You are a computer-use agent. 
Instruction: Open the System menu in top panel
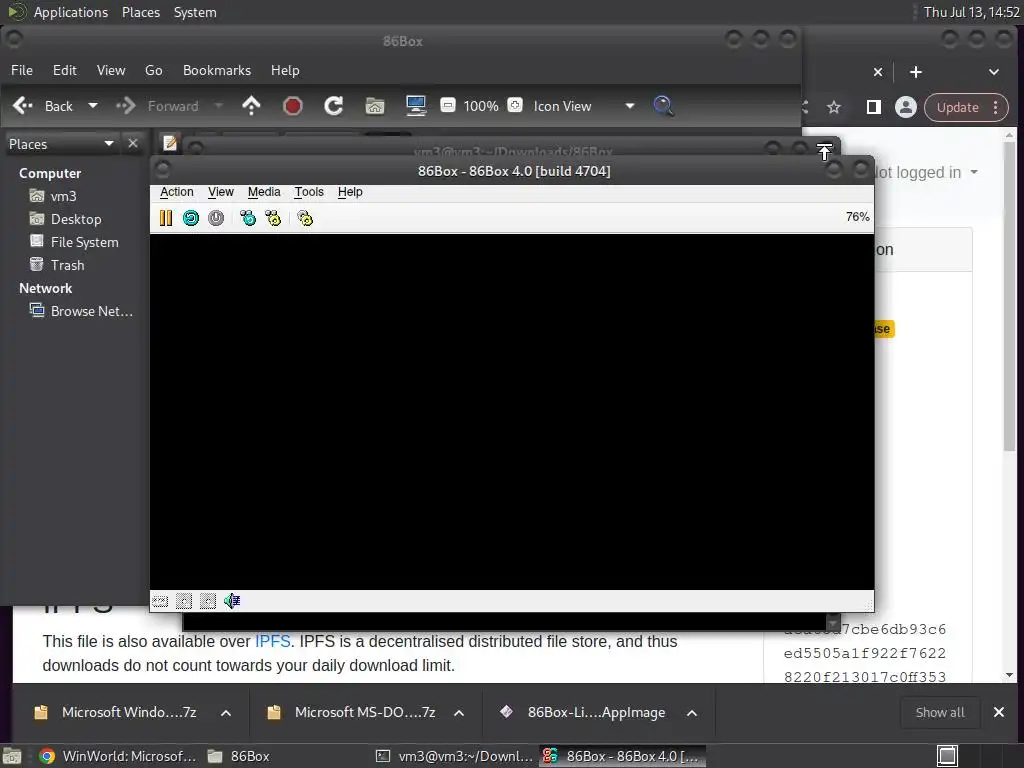point(195,12)
